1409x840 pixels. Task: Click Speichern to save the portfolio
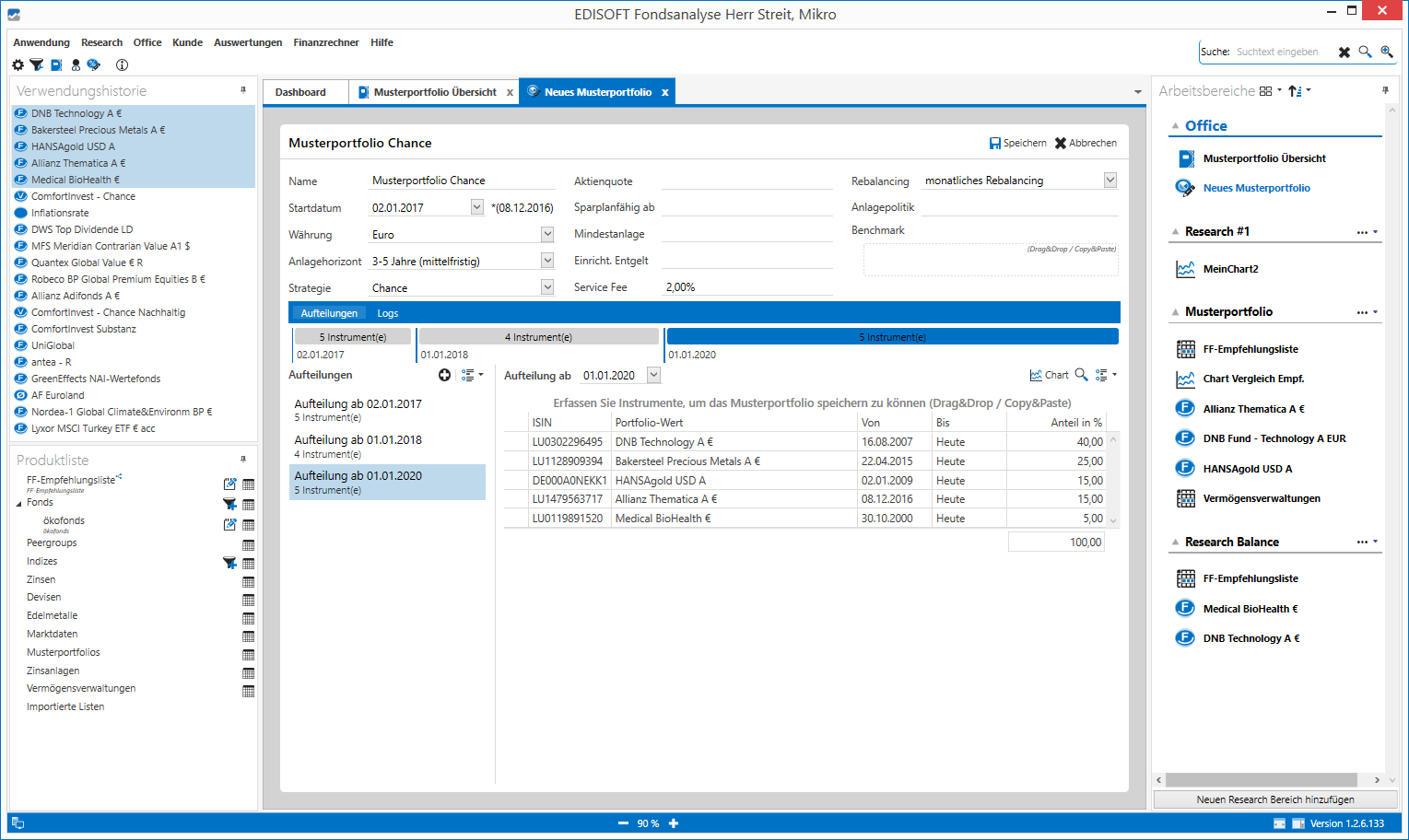click(x=1017, y=143)
